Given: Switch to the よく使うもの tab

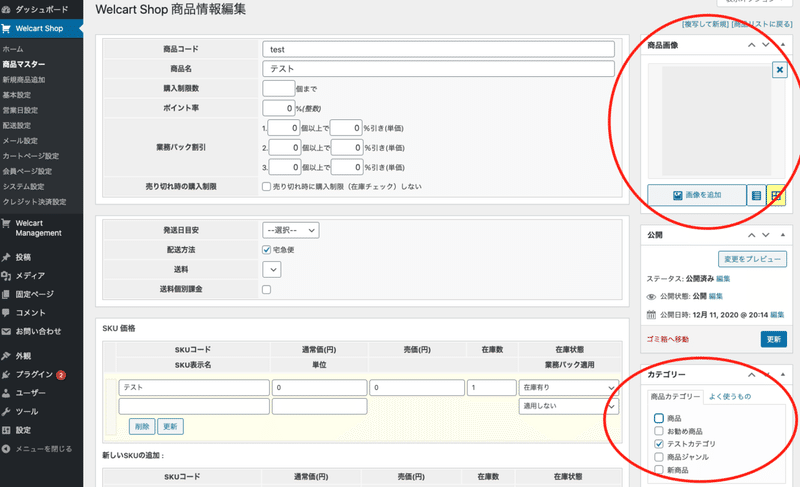Looking at the screenshot, I should (730, 397).
